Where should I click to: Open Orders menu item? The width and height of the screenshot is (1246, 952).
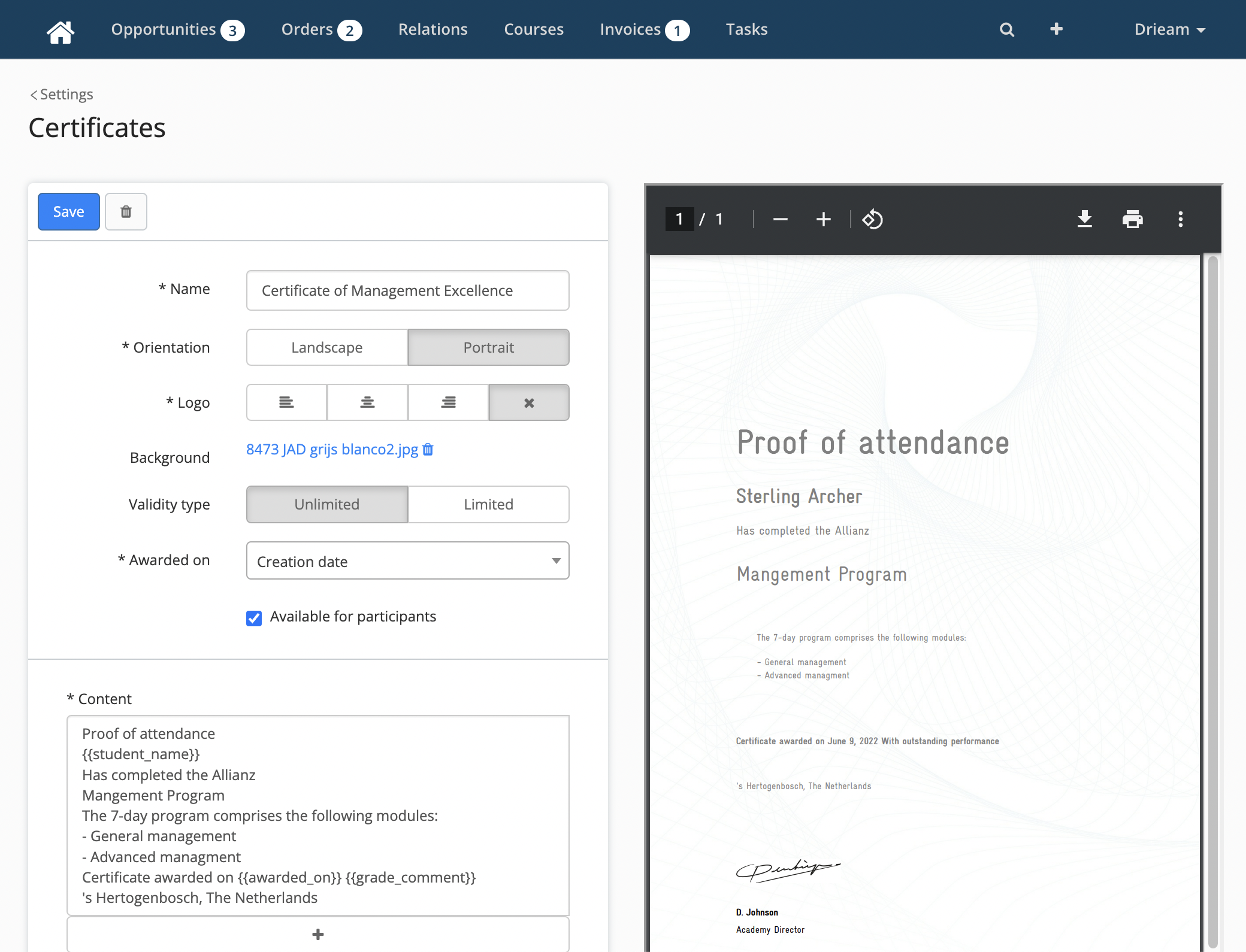click(x=322, y=29)
